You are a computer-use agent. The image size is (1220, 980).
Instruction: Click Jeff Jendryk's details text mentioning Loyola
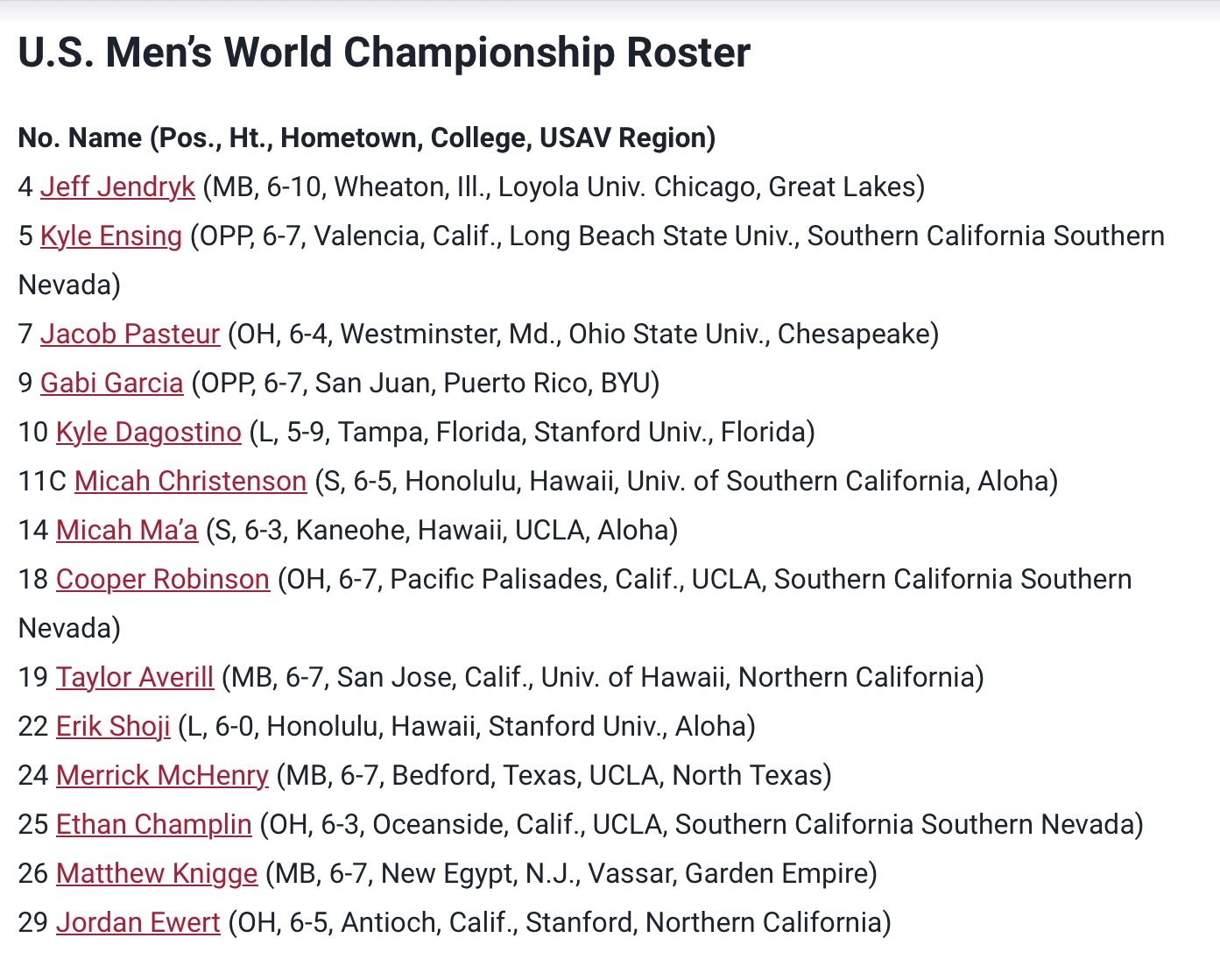[564, 187]
